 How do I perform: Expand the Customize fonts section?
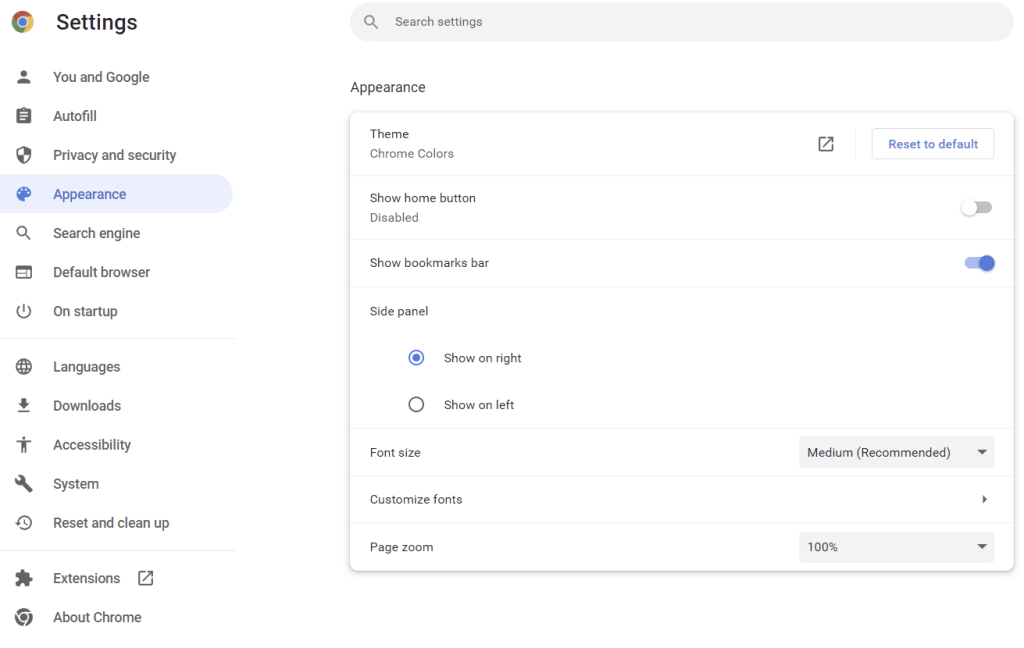[984, 499]
